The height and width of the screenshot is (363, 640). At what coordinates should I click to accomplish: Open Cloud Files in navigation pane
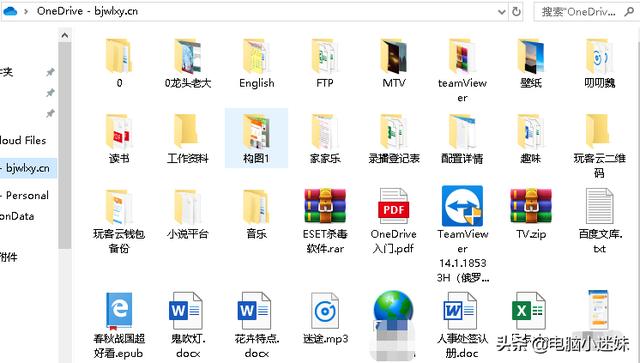pyautogui.click(x=23, y=140)
